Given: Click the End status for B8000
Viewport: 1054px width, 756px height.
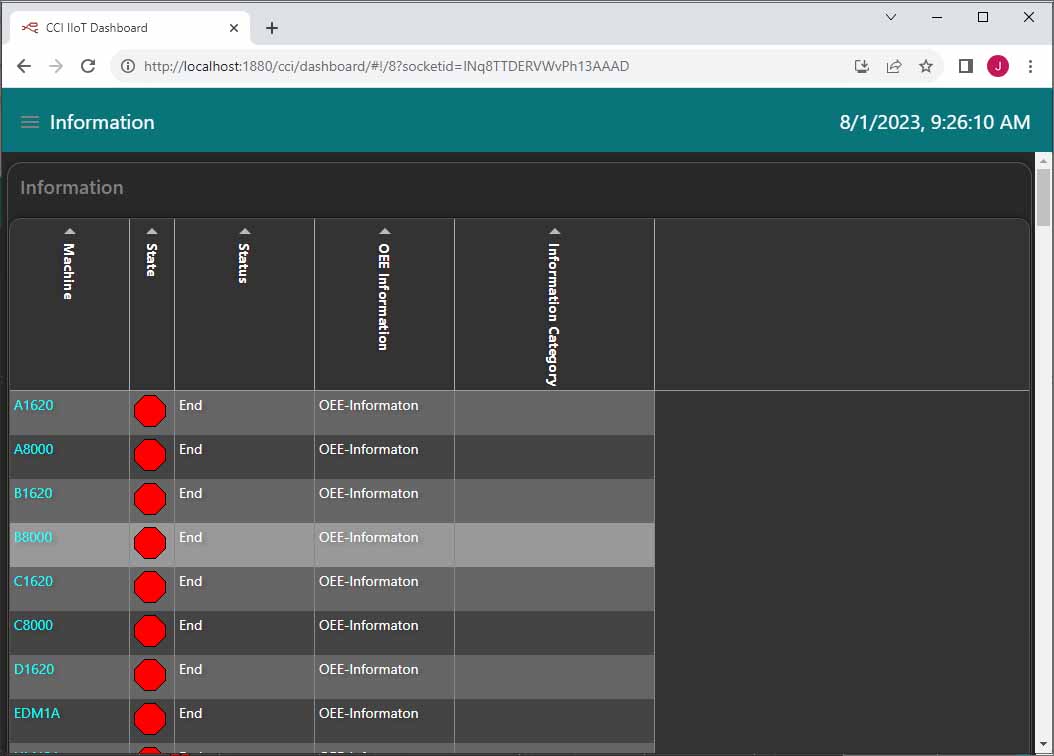Looking at the screenshot, I should point(191,538).
